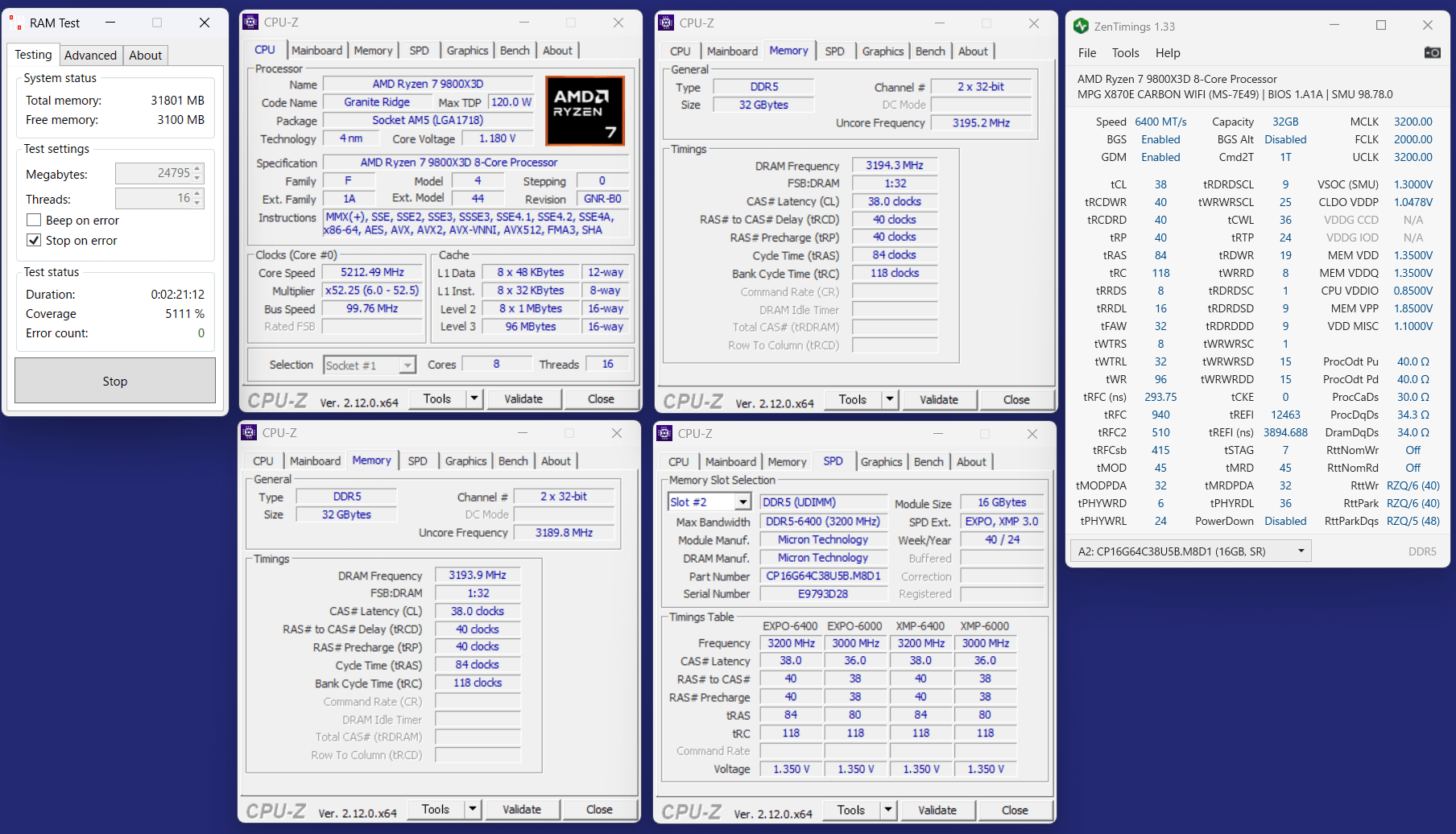Click the Uncore Frequency value 3195.2 MHz
1456x834 pixels.
click(x=981, y=123)
